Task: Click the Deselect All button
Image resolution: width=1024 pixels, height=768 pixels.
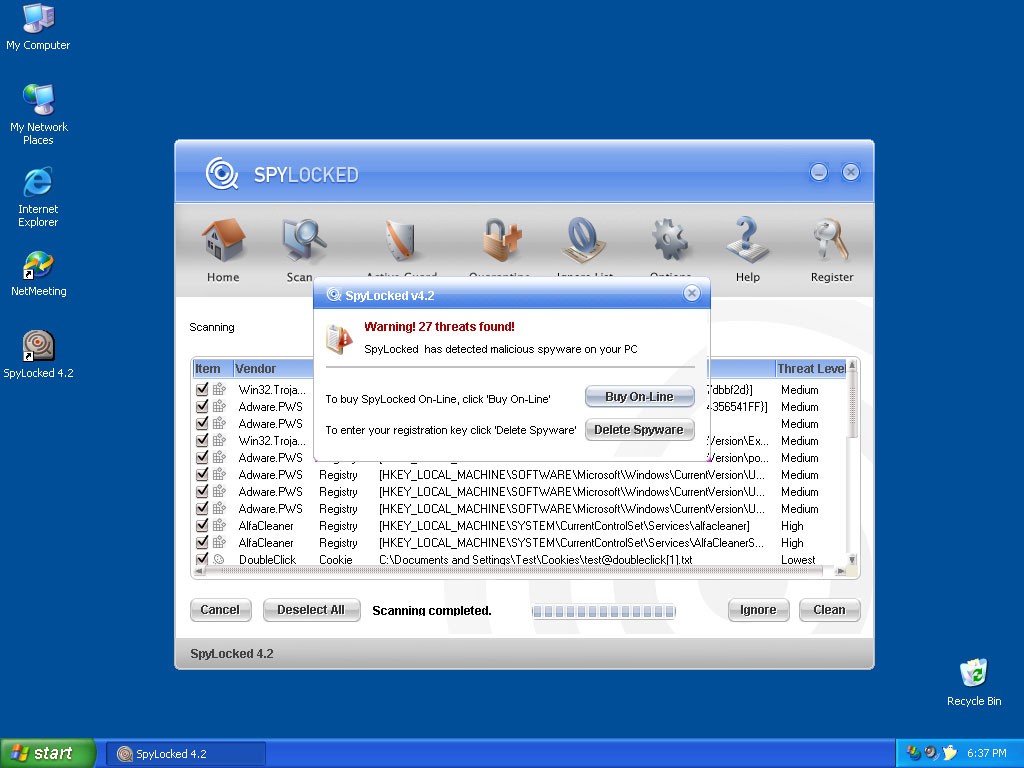Action: pos(310,610)
